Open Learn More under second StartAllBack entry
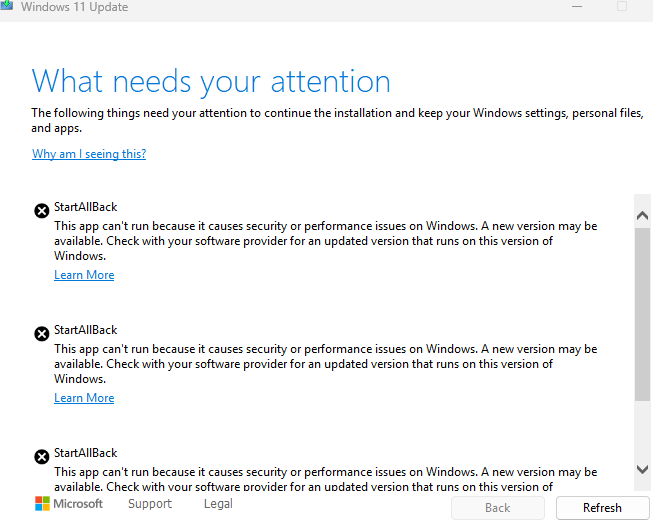The image size is (653, 520). tap(84, 398)
